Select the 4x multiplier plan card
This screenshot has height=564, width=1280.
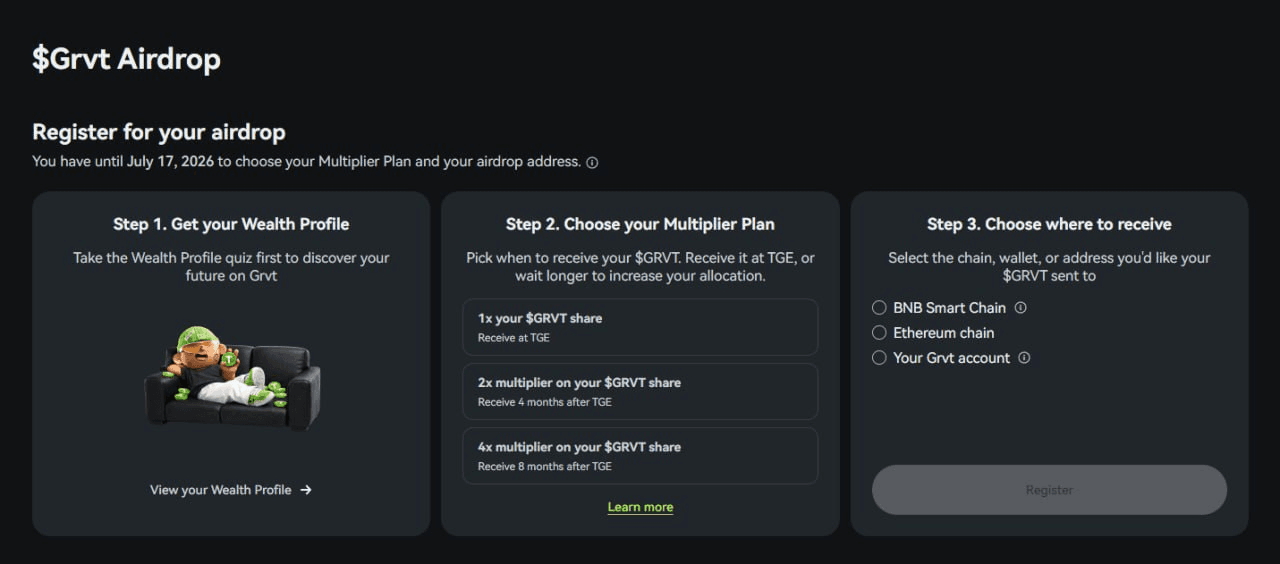pos(640,456)
